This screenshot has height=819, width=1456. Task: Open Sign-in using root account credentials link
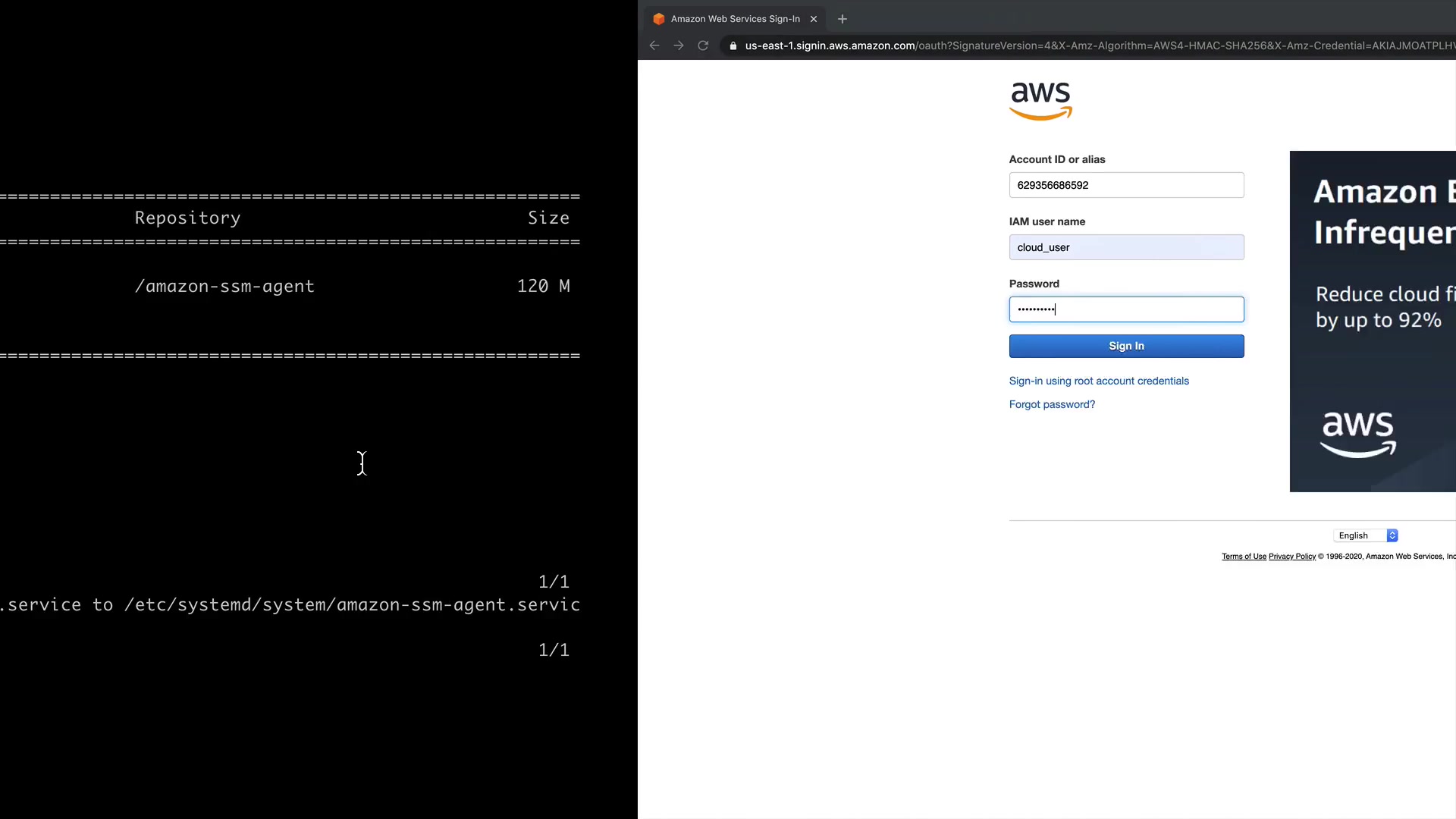(1099, 381)
